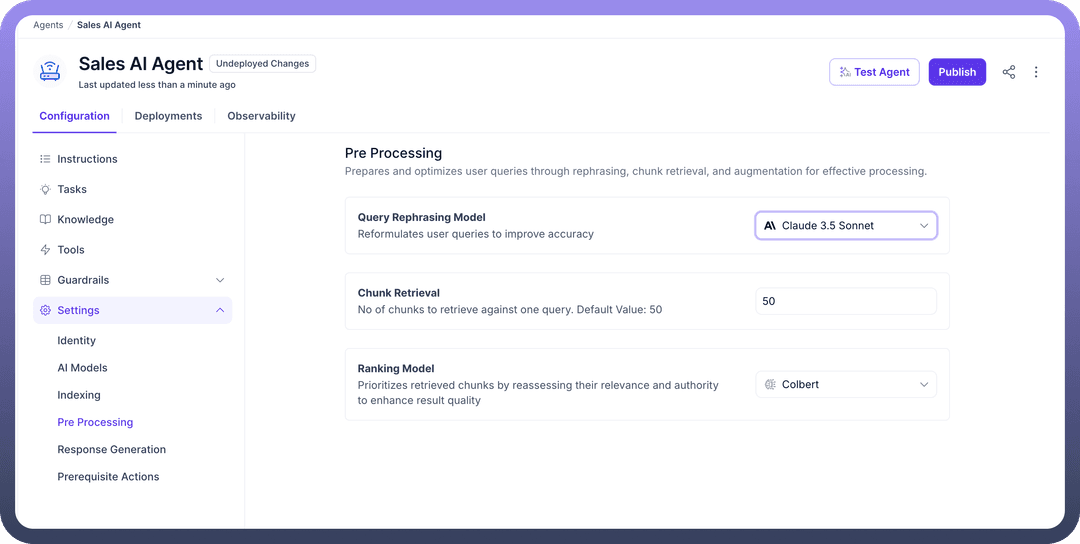Viewport: 1080px width, 544px height.
Task: Expand the Guardrails section chevron
Action: click(220, 280)
